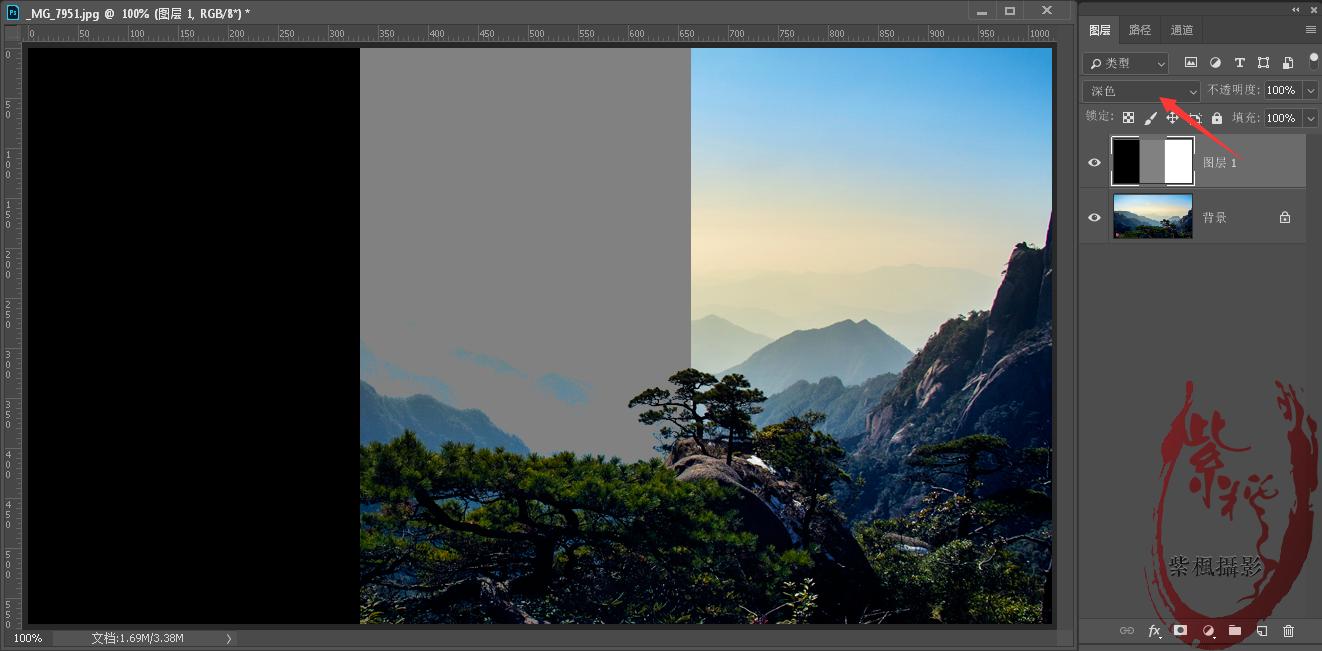Select the 图层 1 layer thumbnail
Viewport: 1322px width, 651px height.
click(1153, 162)
